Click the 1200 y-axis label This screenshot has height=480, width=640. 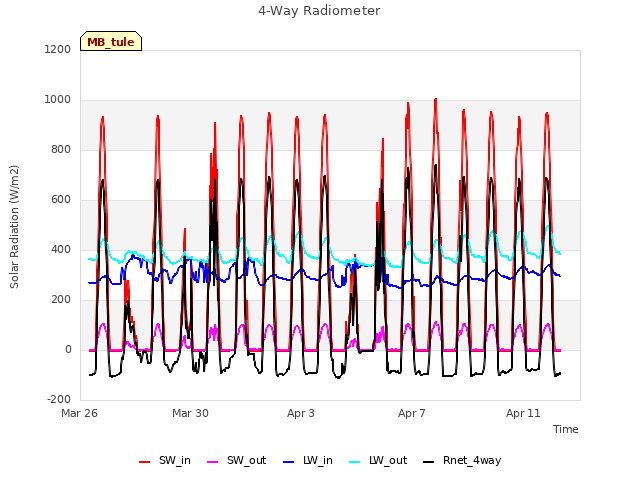coord(58,50)
